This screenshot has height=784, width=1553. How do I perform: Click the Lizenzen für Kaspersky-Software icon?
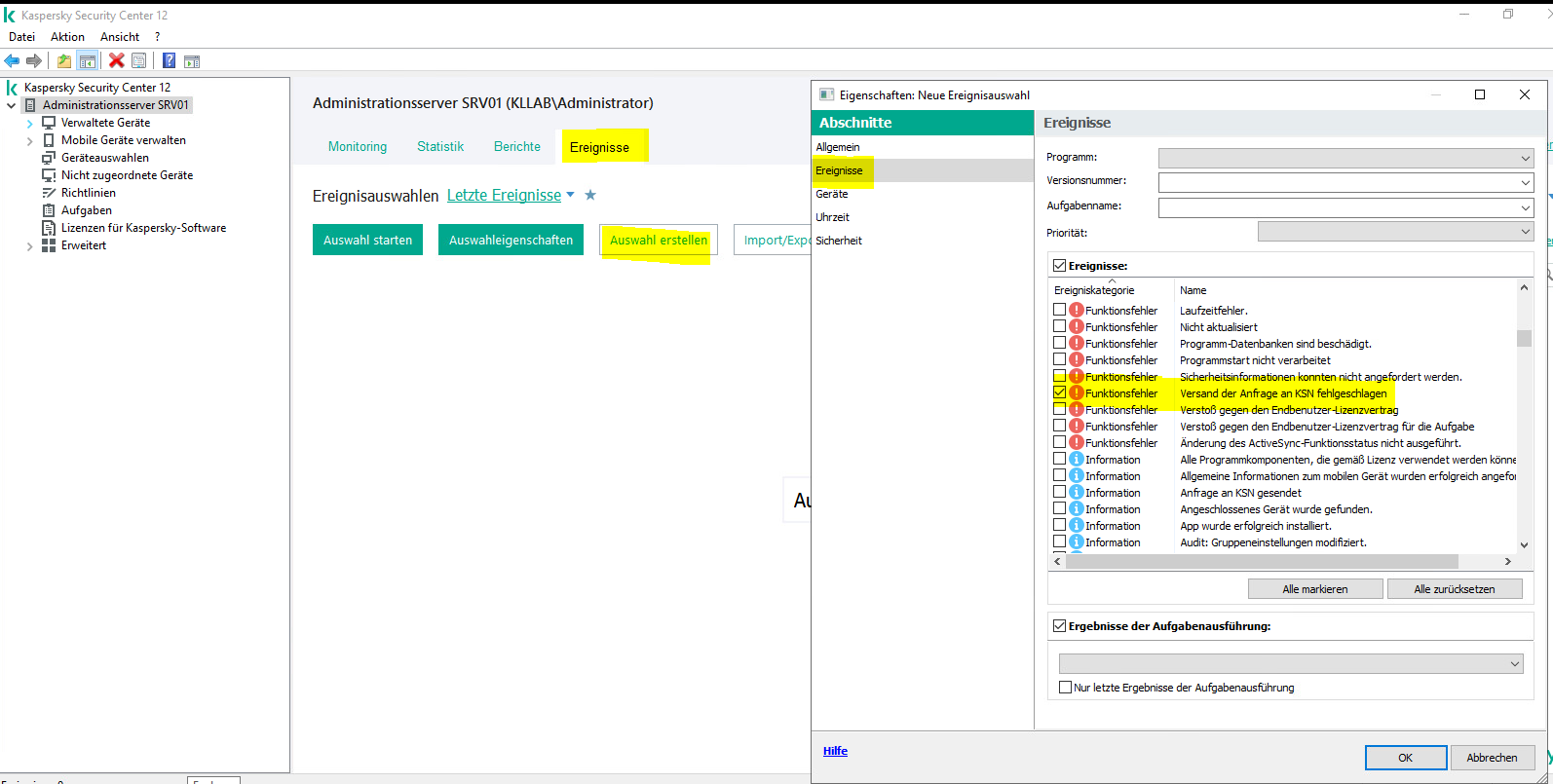click(49, 228)
